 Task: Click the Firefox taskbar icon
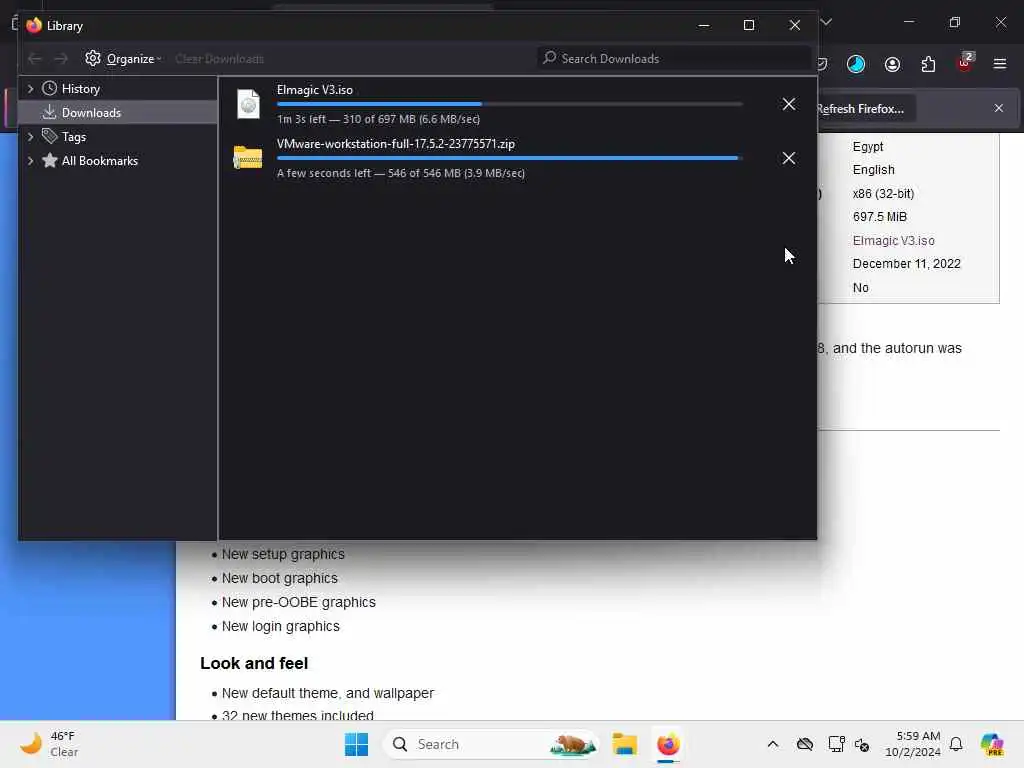[668, 744]
